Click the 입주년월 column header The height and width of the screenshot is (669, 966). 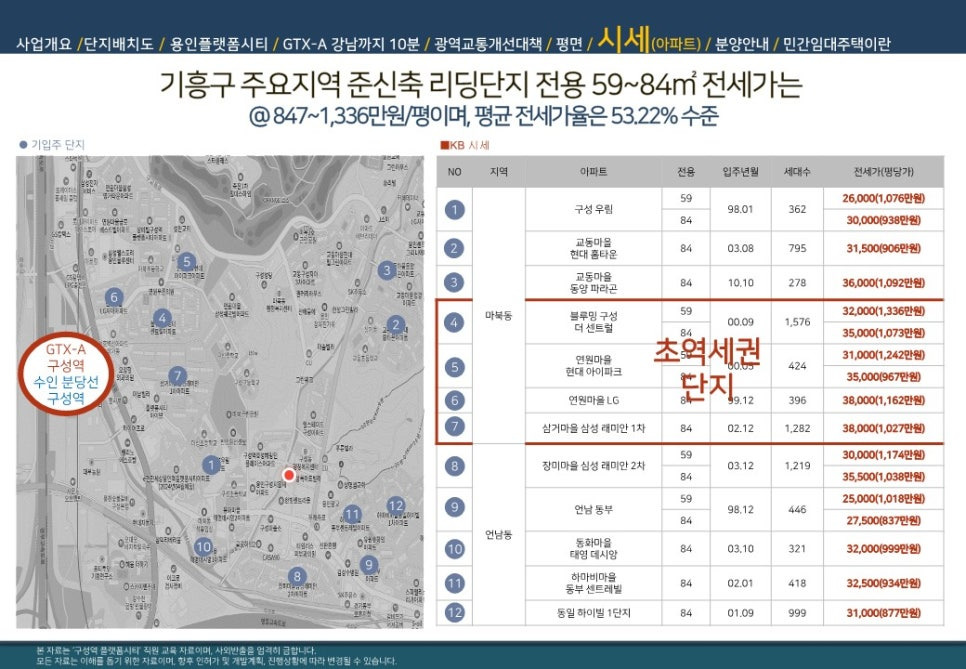(x=741, y=172)
